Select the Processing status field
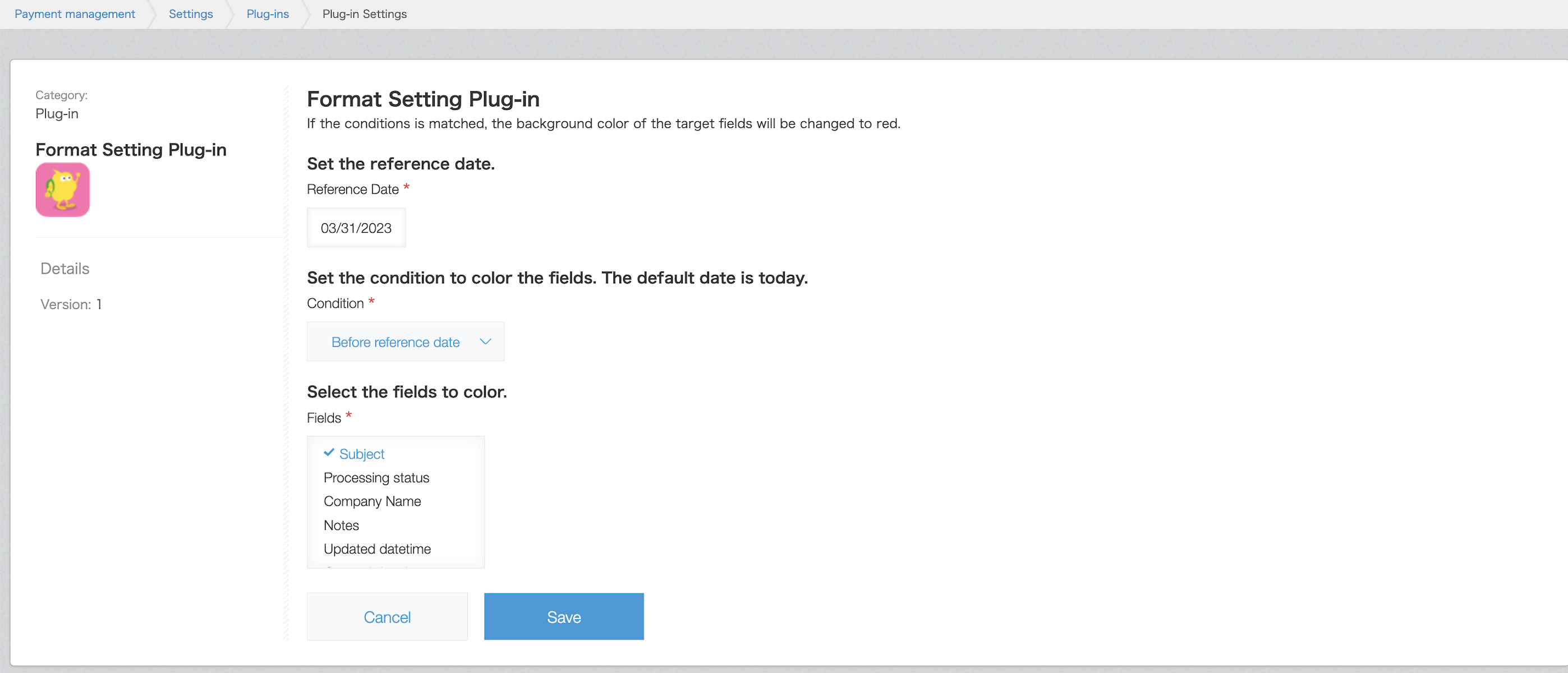The width and height of the screenshot is (1568, 673). click(376, 478)
